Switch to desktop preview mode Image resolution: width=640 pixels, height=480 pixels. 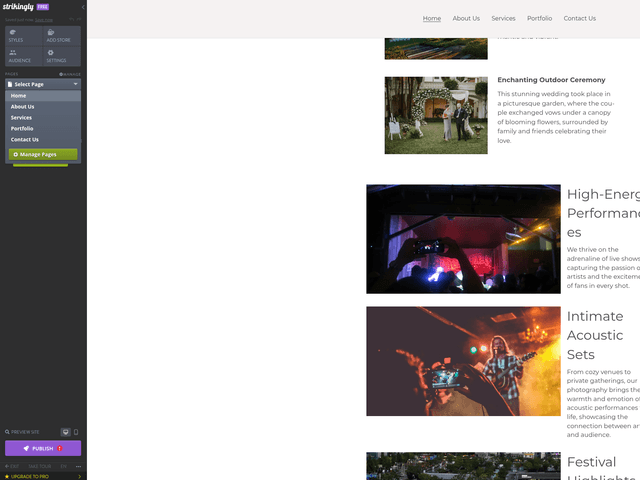(66, 432)
